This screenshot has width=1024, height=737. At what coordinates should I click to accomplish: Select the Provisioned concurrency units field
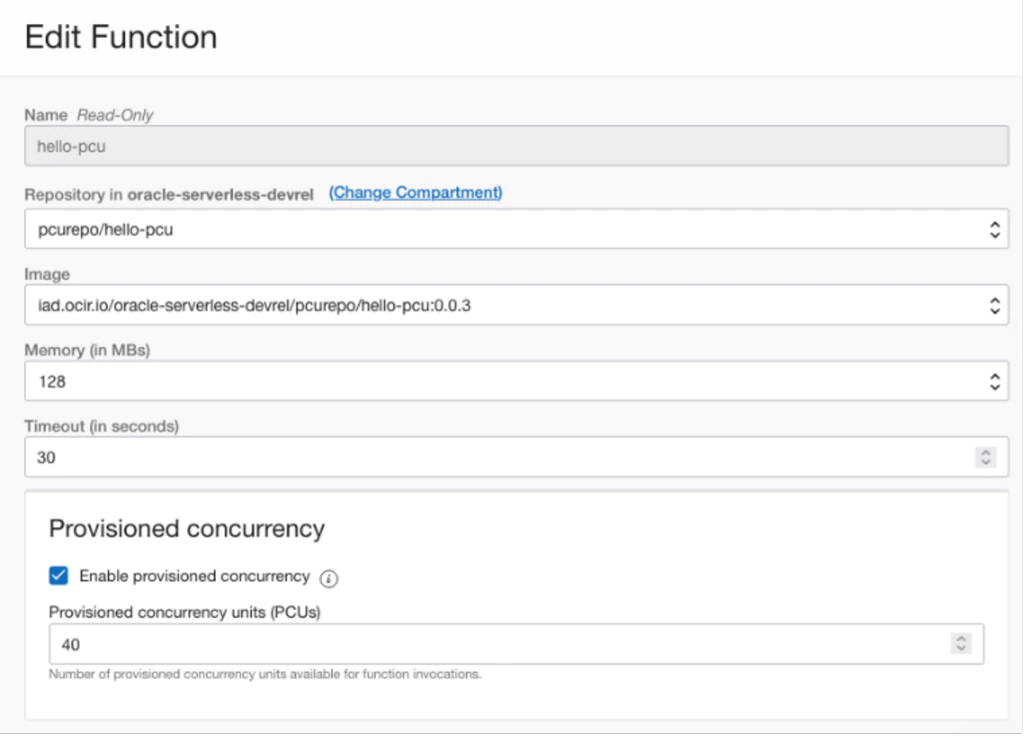(x=400, y=642)
